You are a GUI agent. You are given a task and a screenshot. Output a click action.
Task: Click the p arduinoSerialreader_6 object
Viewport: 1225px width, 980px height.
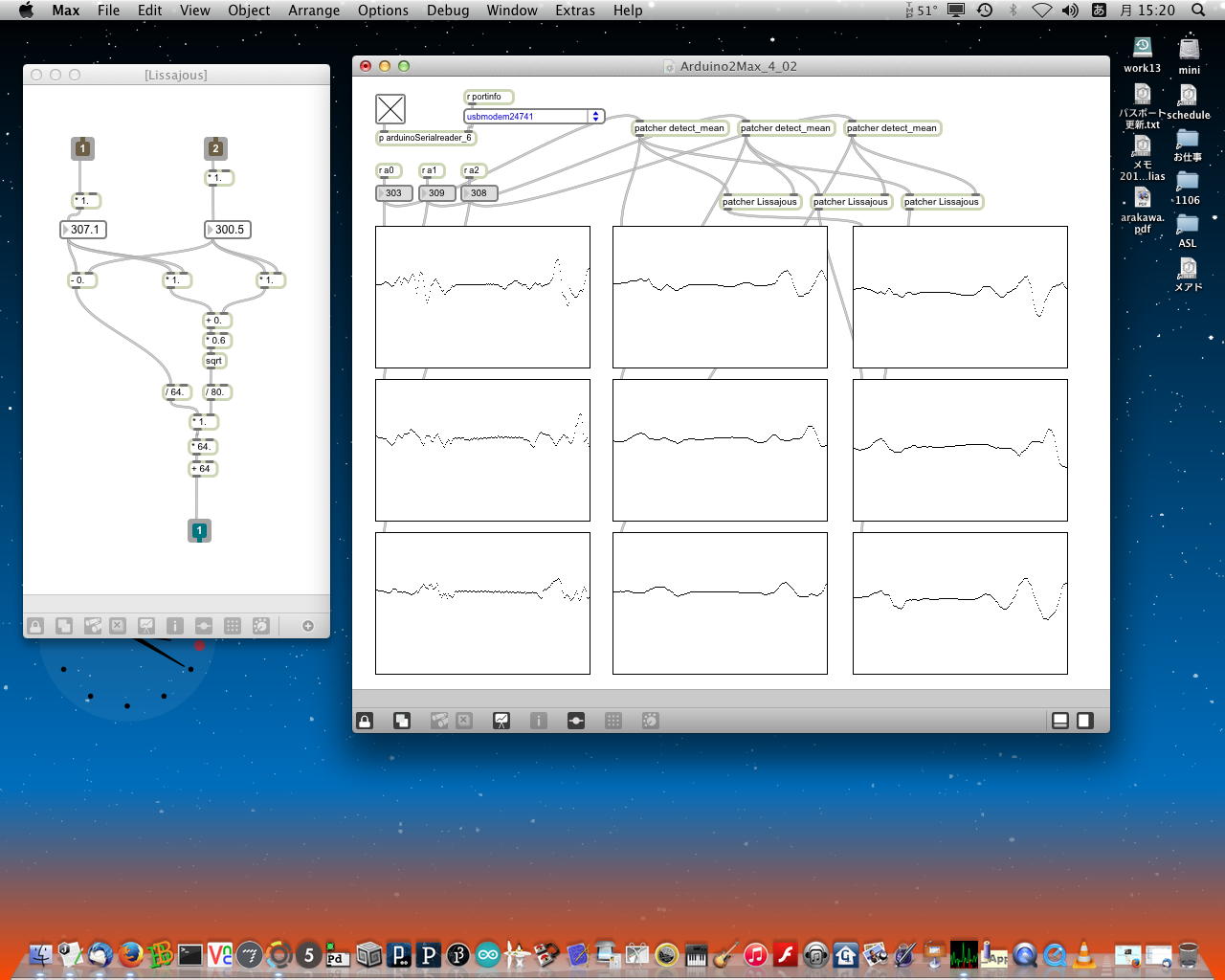(x=425, y=138)
